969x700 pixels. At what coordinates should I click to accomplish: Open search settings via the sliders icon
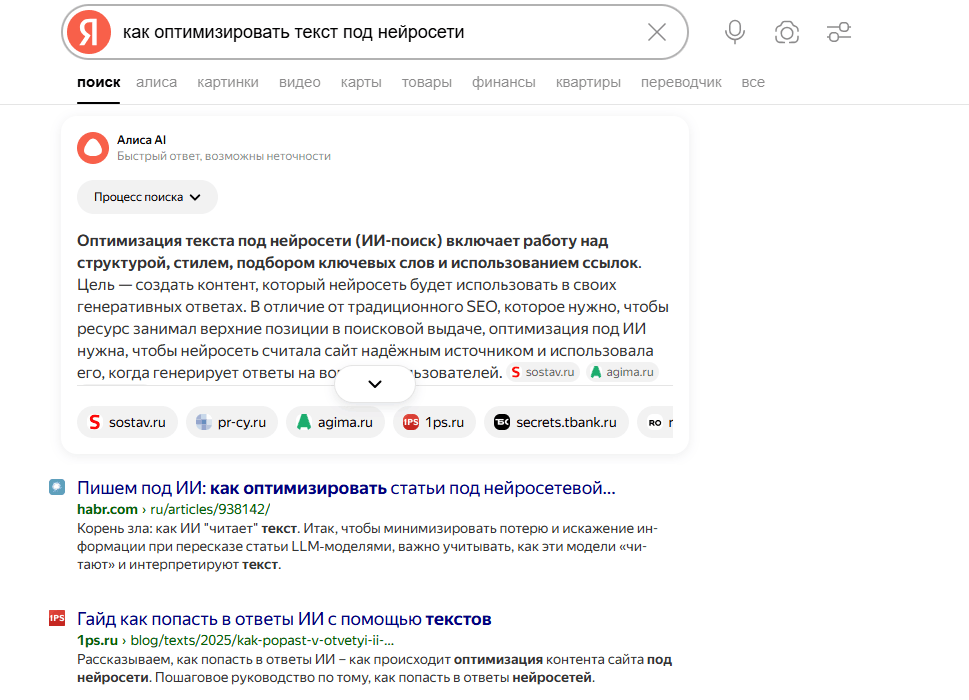[838, 31]
